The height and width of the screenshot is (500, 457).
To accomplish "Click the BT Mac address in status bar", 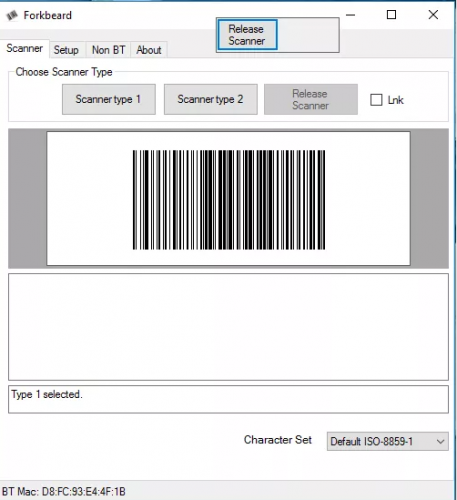I will click(x=64, y=492).
